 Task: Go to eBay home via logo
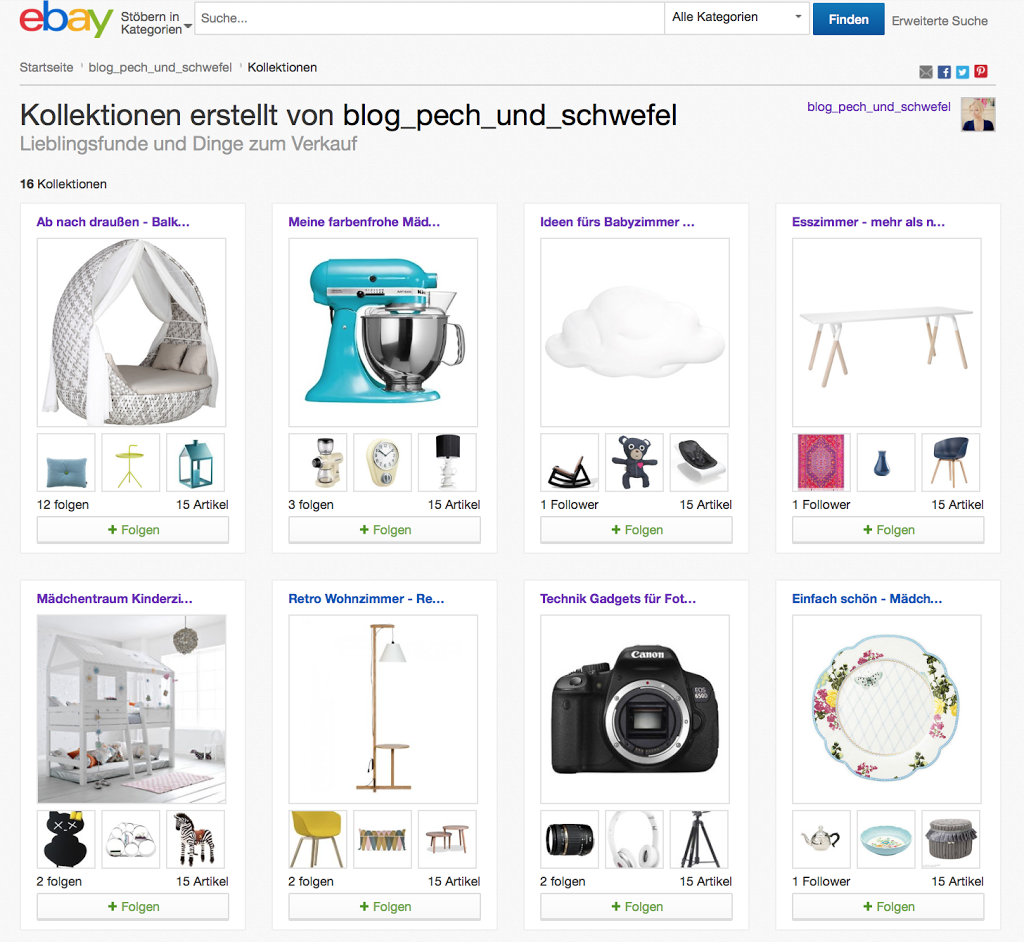66,19
